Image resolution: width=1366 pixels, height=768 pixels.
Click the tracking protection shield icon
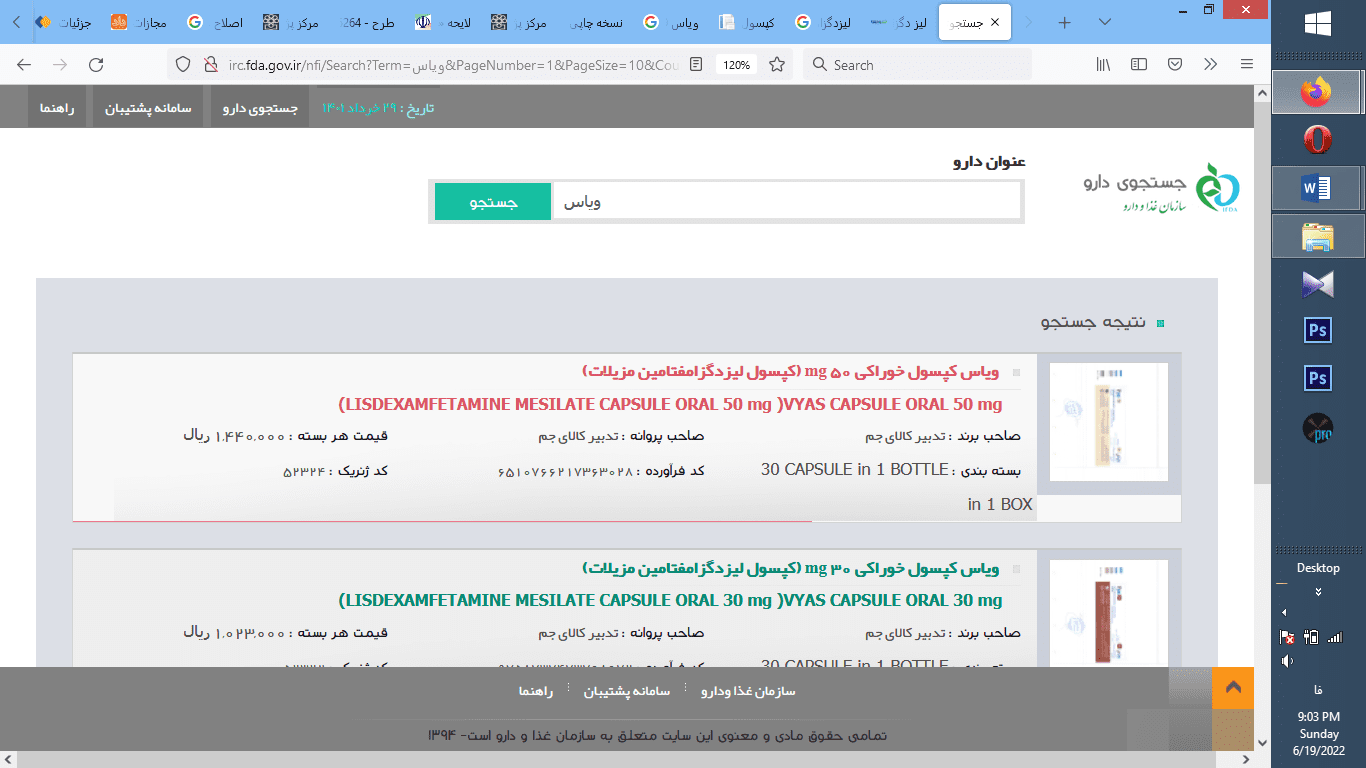[x=183, y=65]
